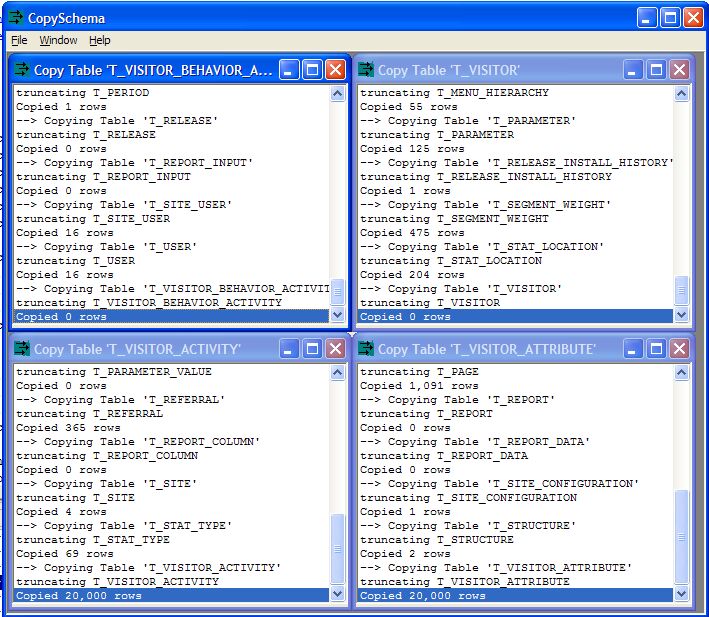Image resolution: width=709 pixels, height=617 pixels.
Task: Select 'truncating T_MENU_HIERARCHY' log line
Action: 454,93
